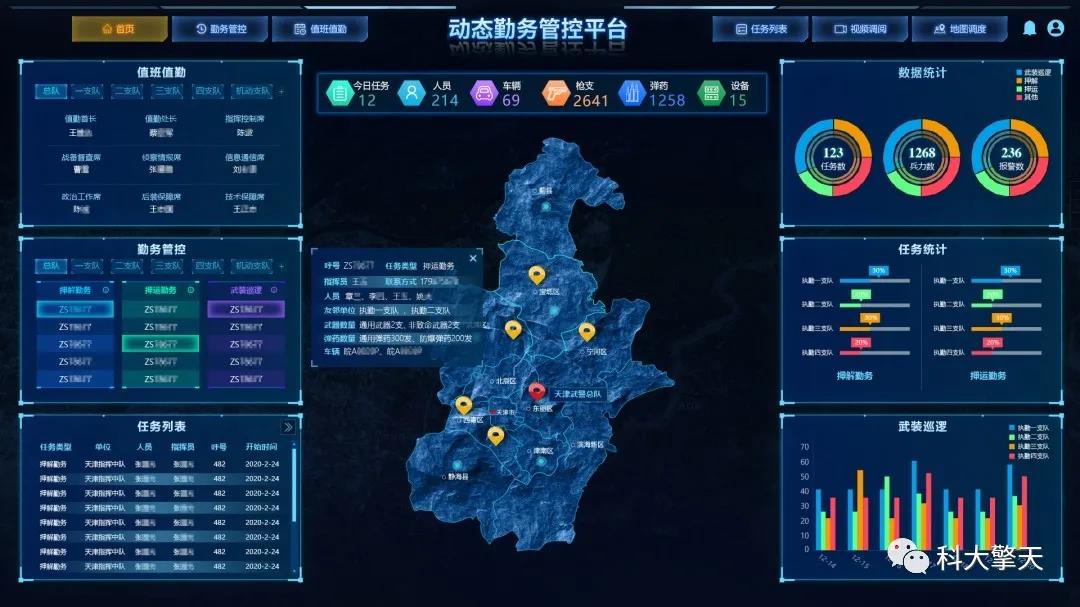Click the circle icon beside 押运勤务 header

click(191, 290)
